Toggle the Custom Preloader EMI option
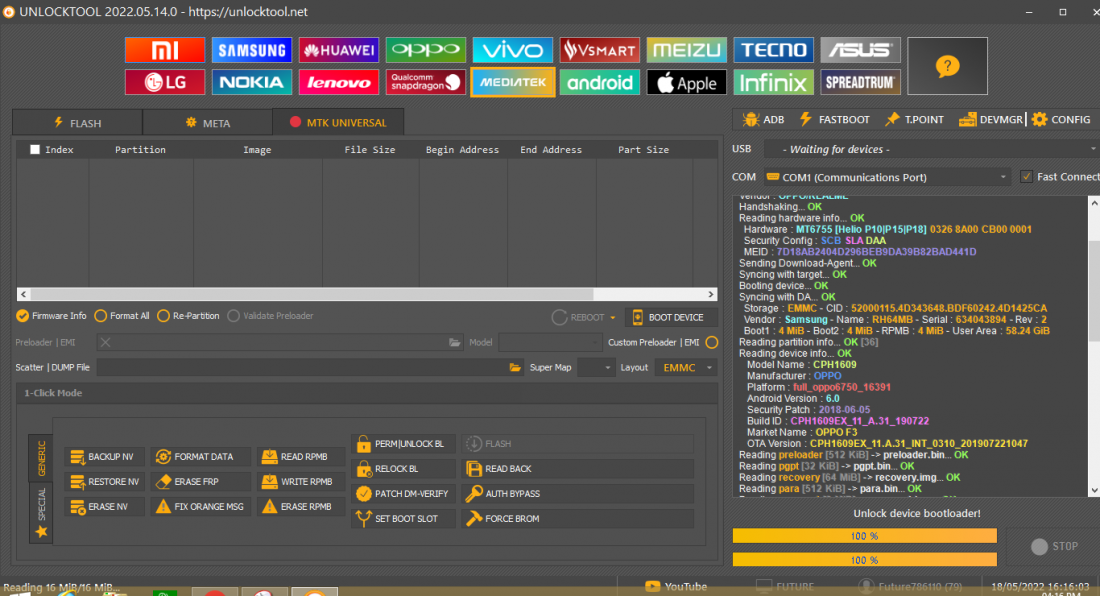The width and height of the screenshot is (1100, 596). pos(711,342)
